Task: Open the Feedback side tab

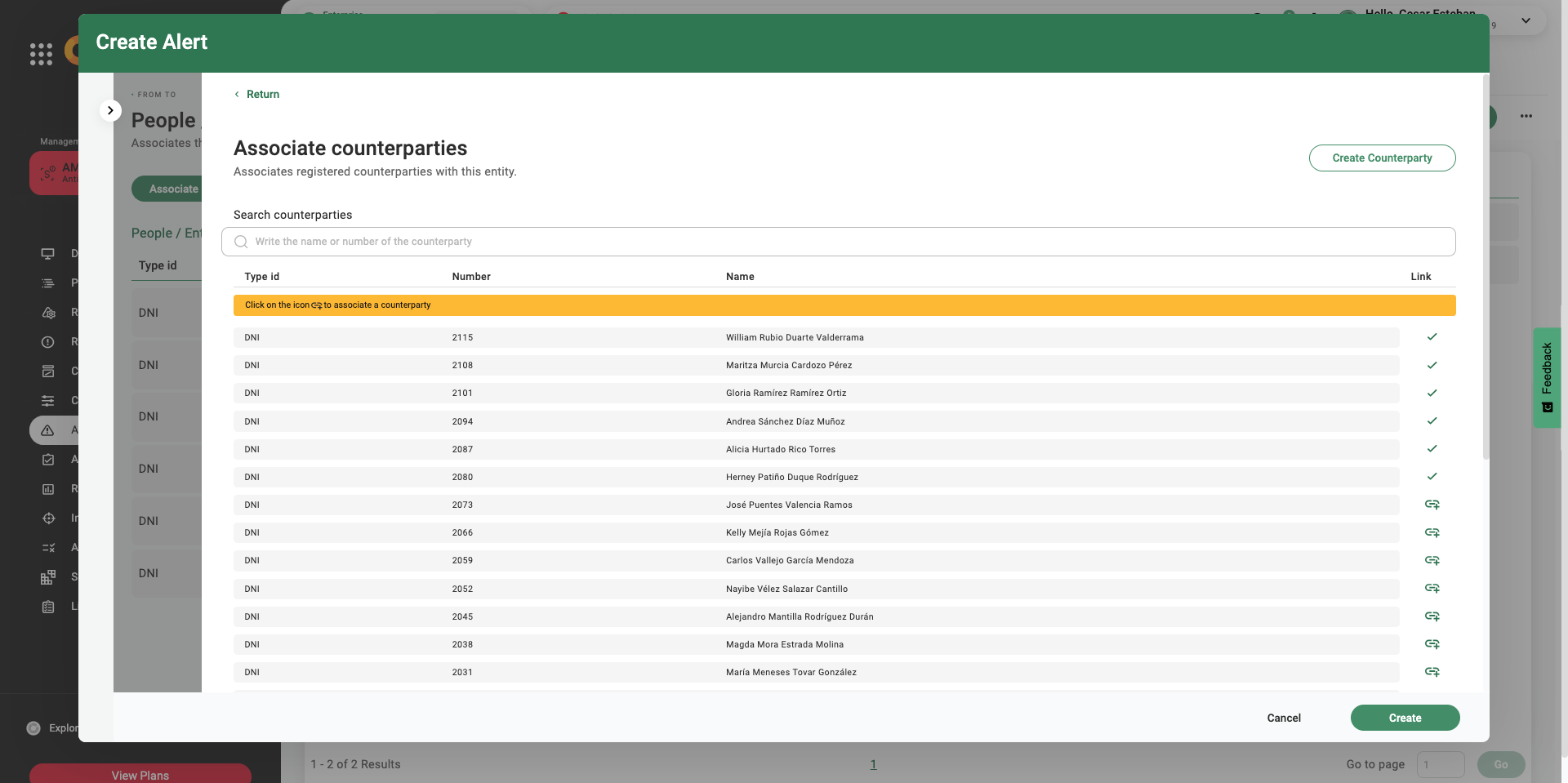Action: point(1546,377)
